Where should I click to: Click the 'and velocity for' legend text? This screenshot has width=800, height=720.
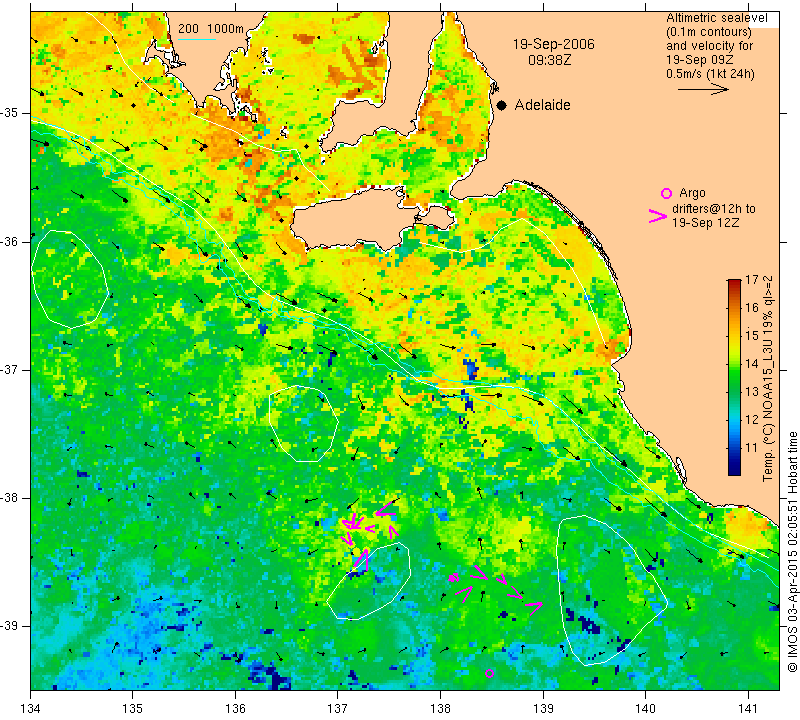(710, 46)
